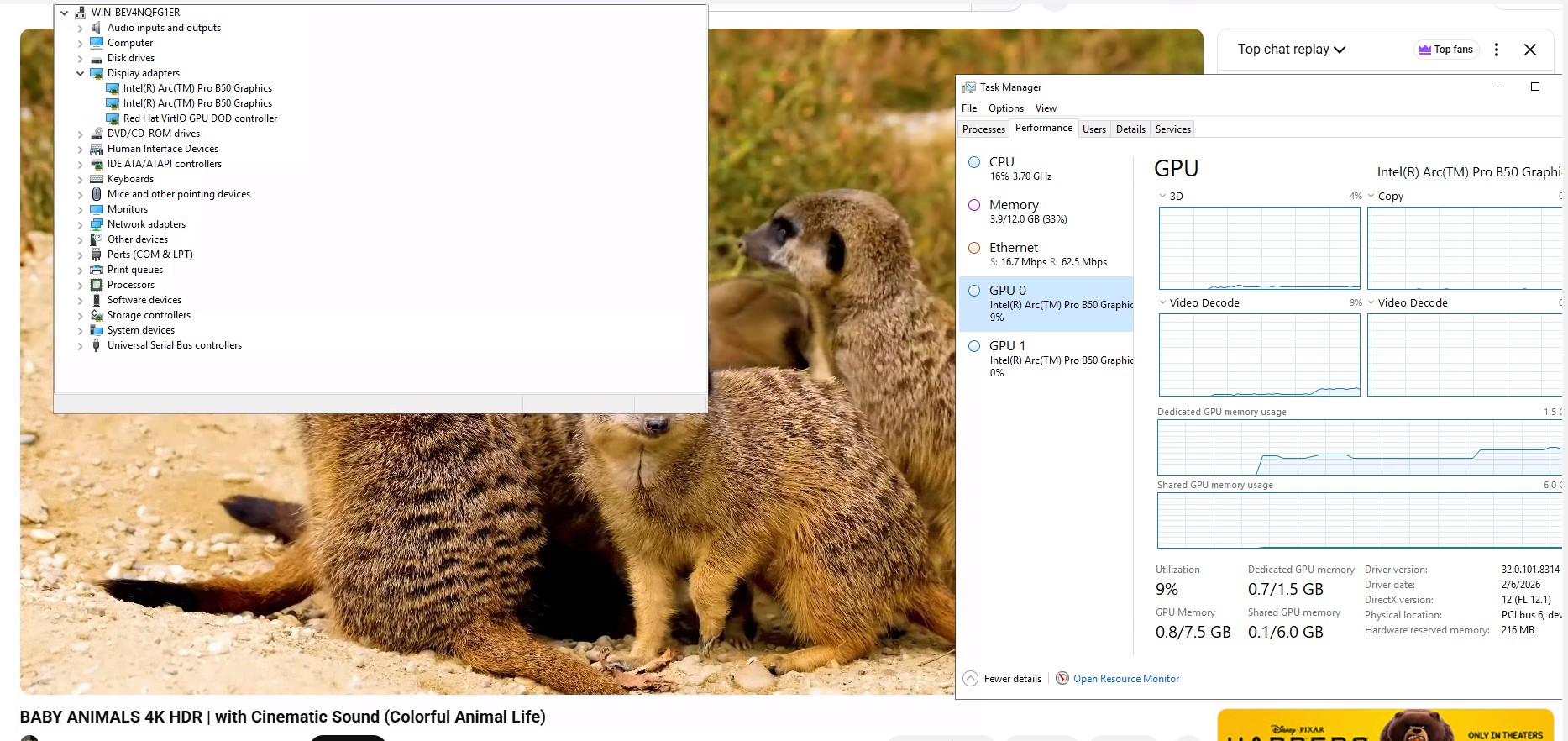Click the Fewer details arrow icon
The height and width of the screenshot is (741, 1568).
970,679
